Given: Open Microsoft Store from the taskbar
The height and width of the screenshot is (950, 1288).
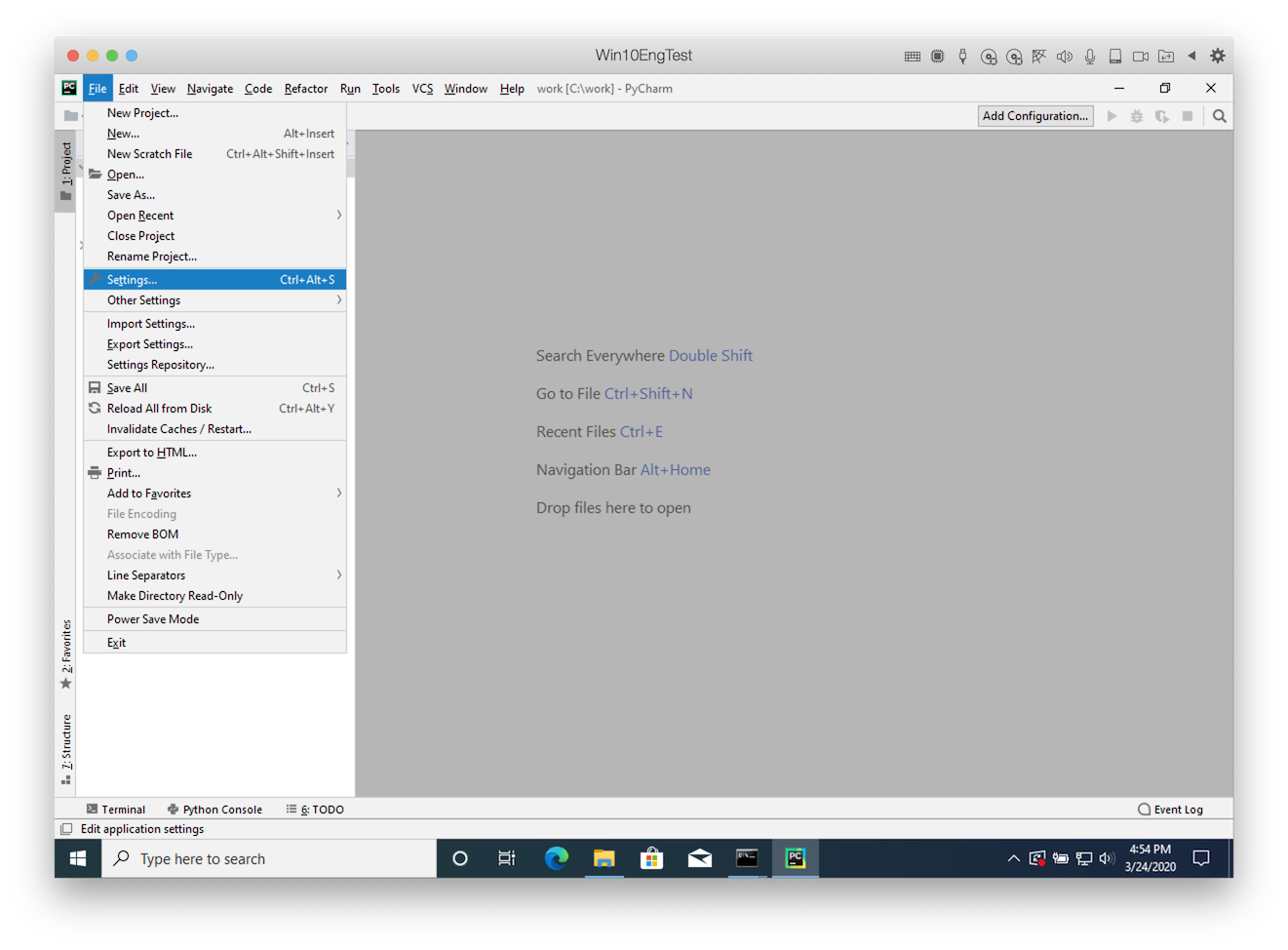Looking at the screenshot, I should (x=651, y=858).
